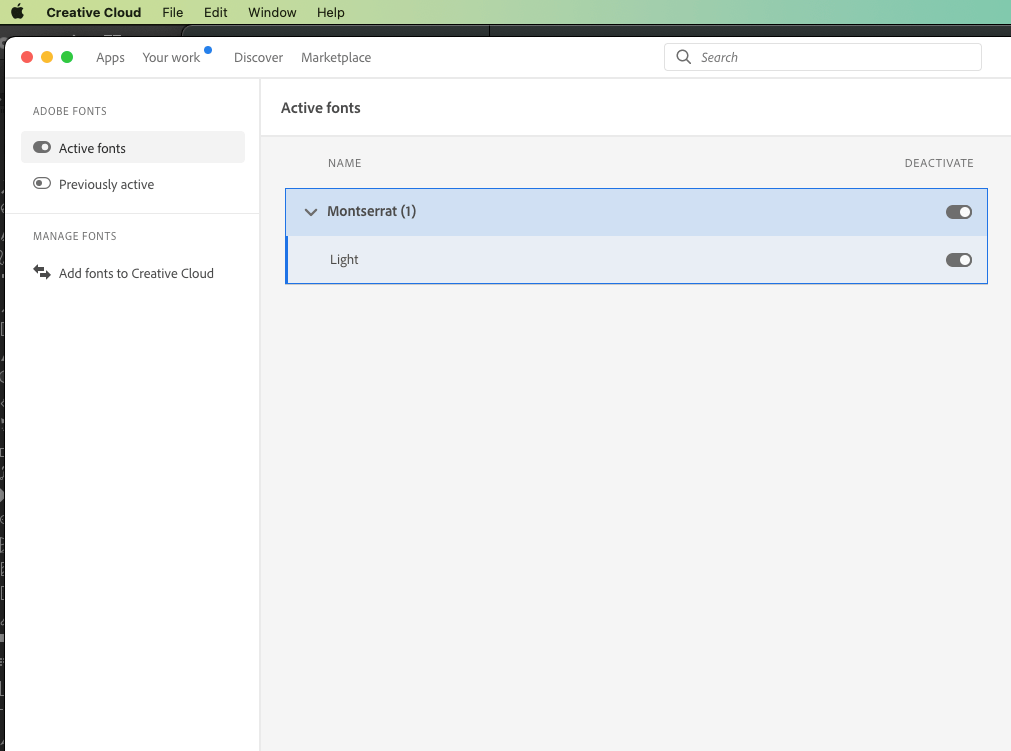The height and width of the screenshot is (751, 1011).
Task: Click the DEACTIVATE column header
Action: (939, 163)
